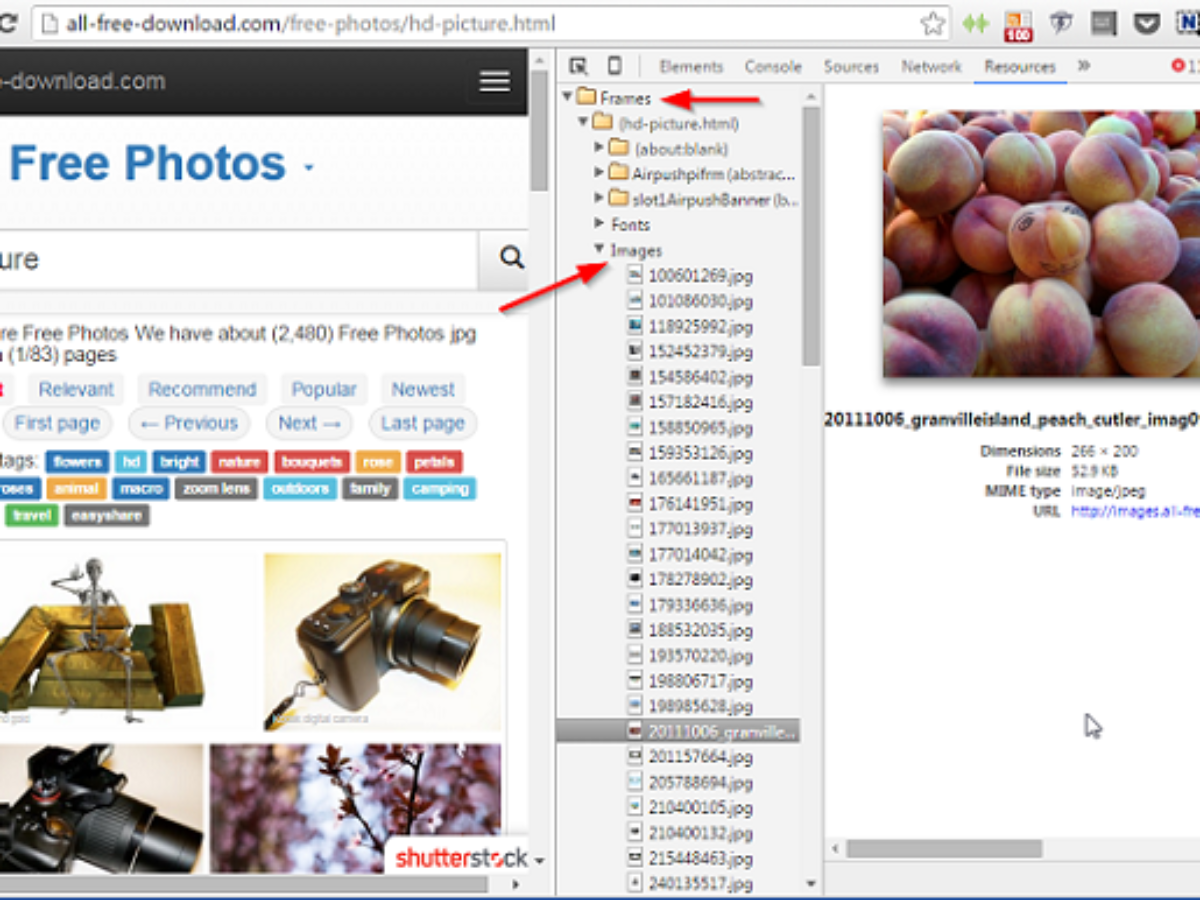
Task: Click the file icon of 176141951.jpg
Action: point(635,503)
